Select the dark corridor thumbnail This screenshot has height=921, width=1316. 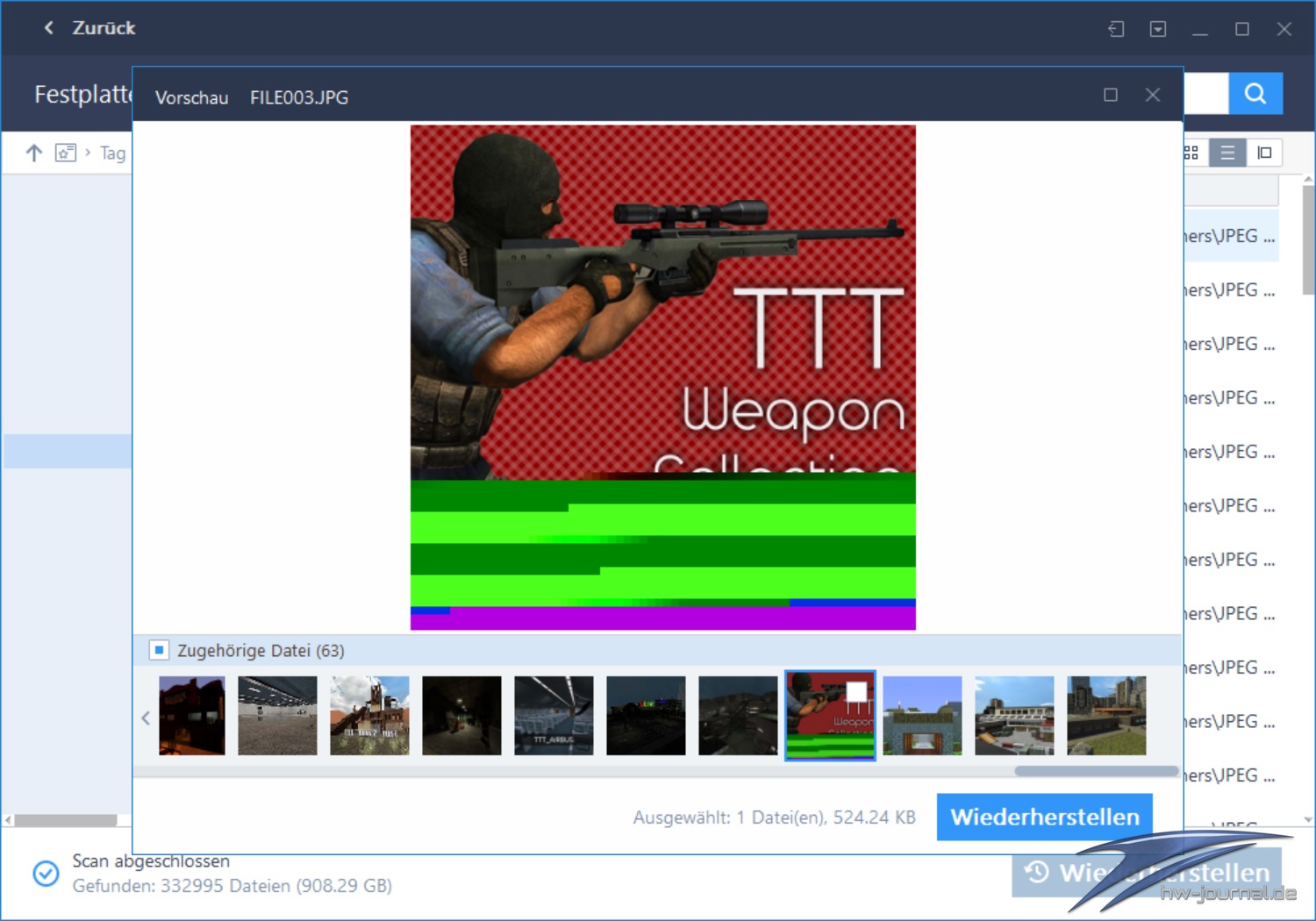coord(461,715)
